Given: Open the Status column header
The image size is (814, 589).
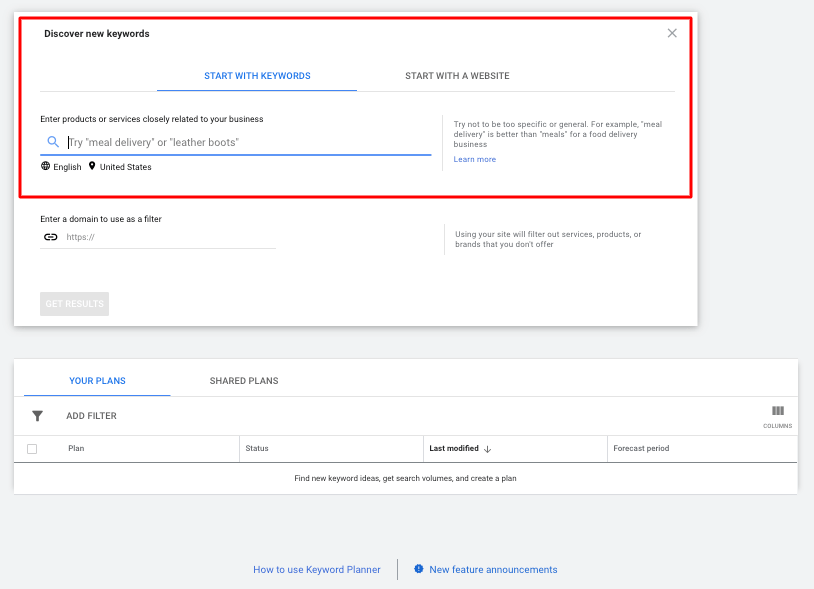Looking at the screenshot, I should tap(258, 448).
